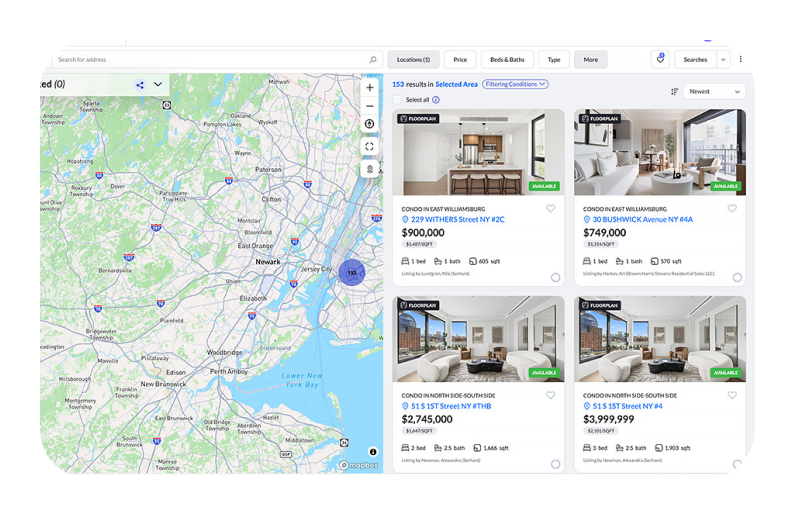Select the 229 Withers Street listing circle
Screen dimensions: 795x519
(x=556, y=277)
